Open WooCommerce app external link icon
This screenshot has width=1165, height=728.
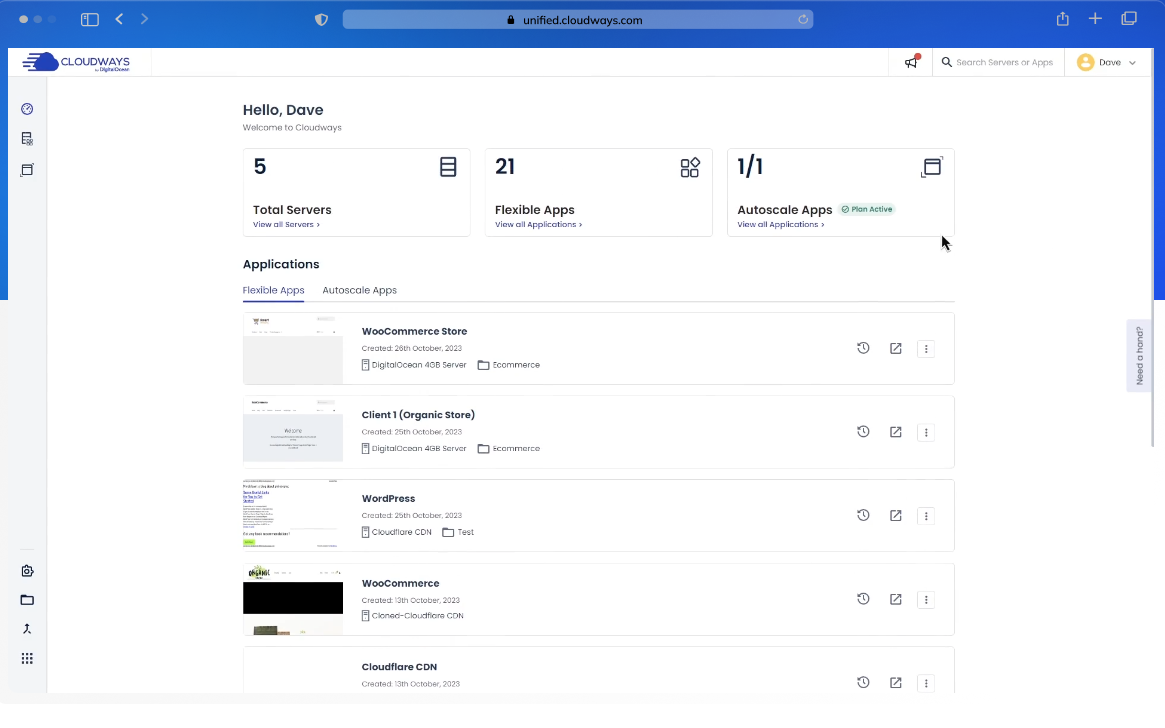coord(895,599)
